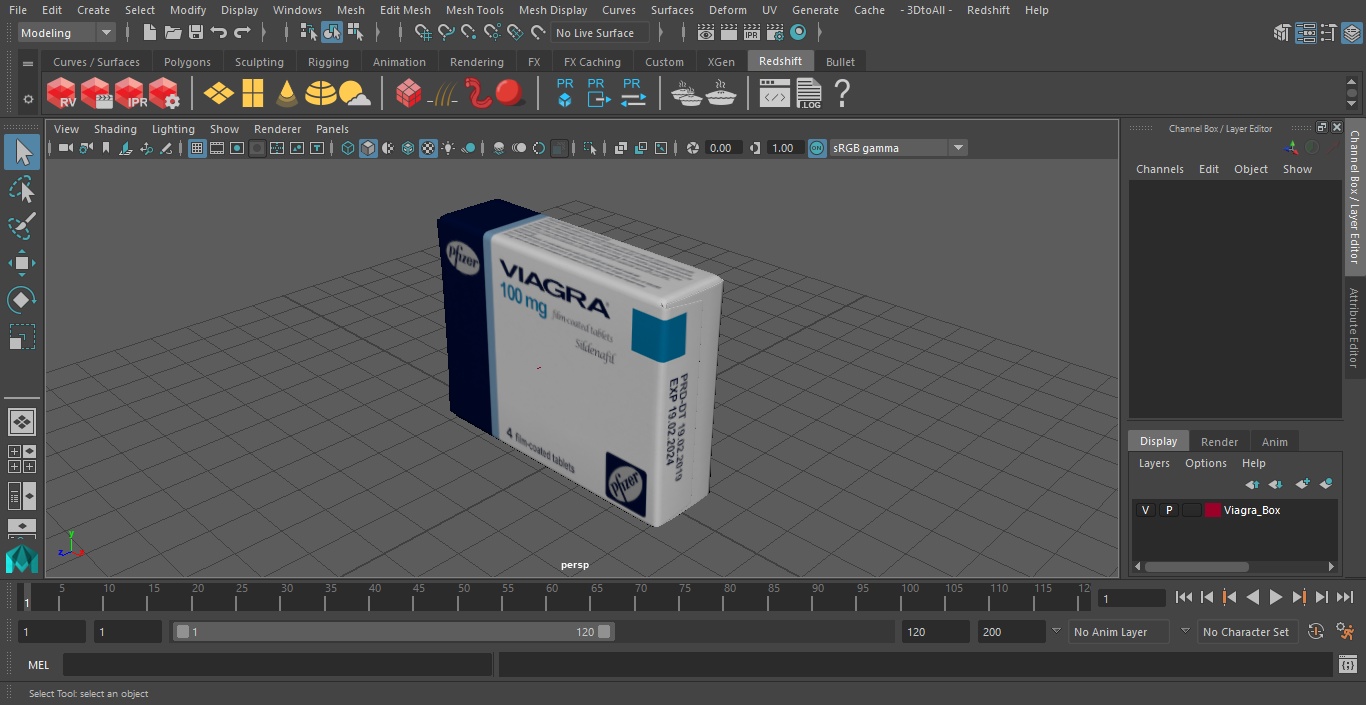Activate the Move tool
The width and height of the screenshot is (1366, 705).
(22, 263)
